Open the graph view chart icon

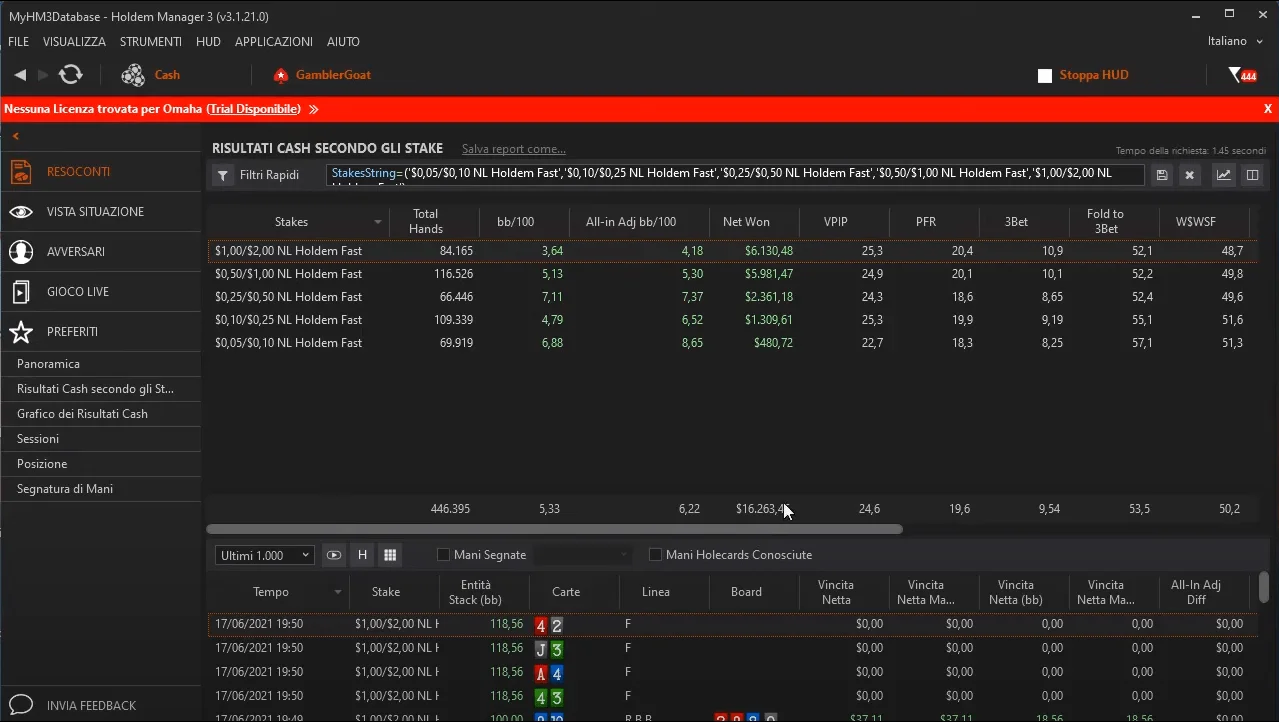[1223, 175]
